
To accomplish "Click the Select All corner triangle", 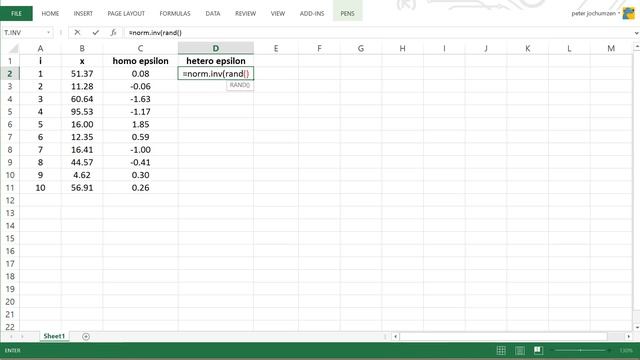I will point(14,49).
